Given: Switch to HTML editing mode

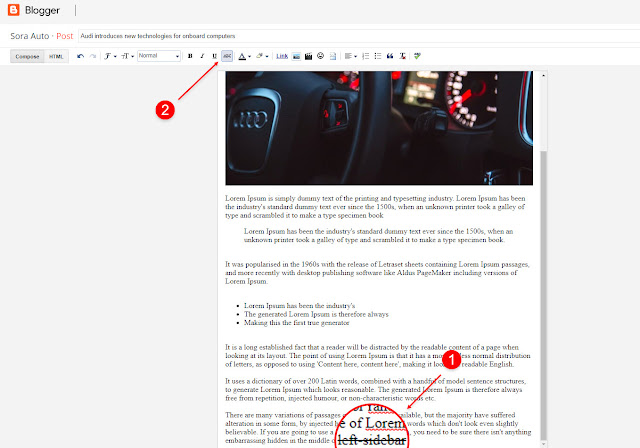Looking at the screenshot, I should tap(56, 56).
